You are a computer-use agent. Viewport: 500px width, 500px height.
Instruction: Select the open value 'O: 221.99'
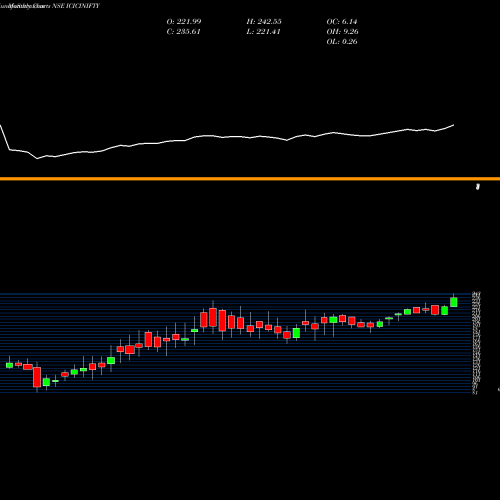coord(184,21)
